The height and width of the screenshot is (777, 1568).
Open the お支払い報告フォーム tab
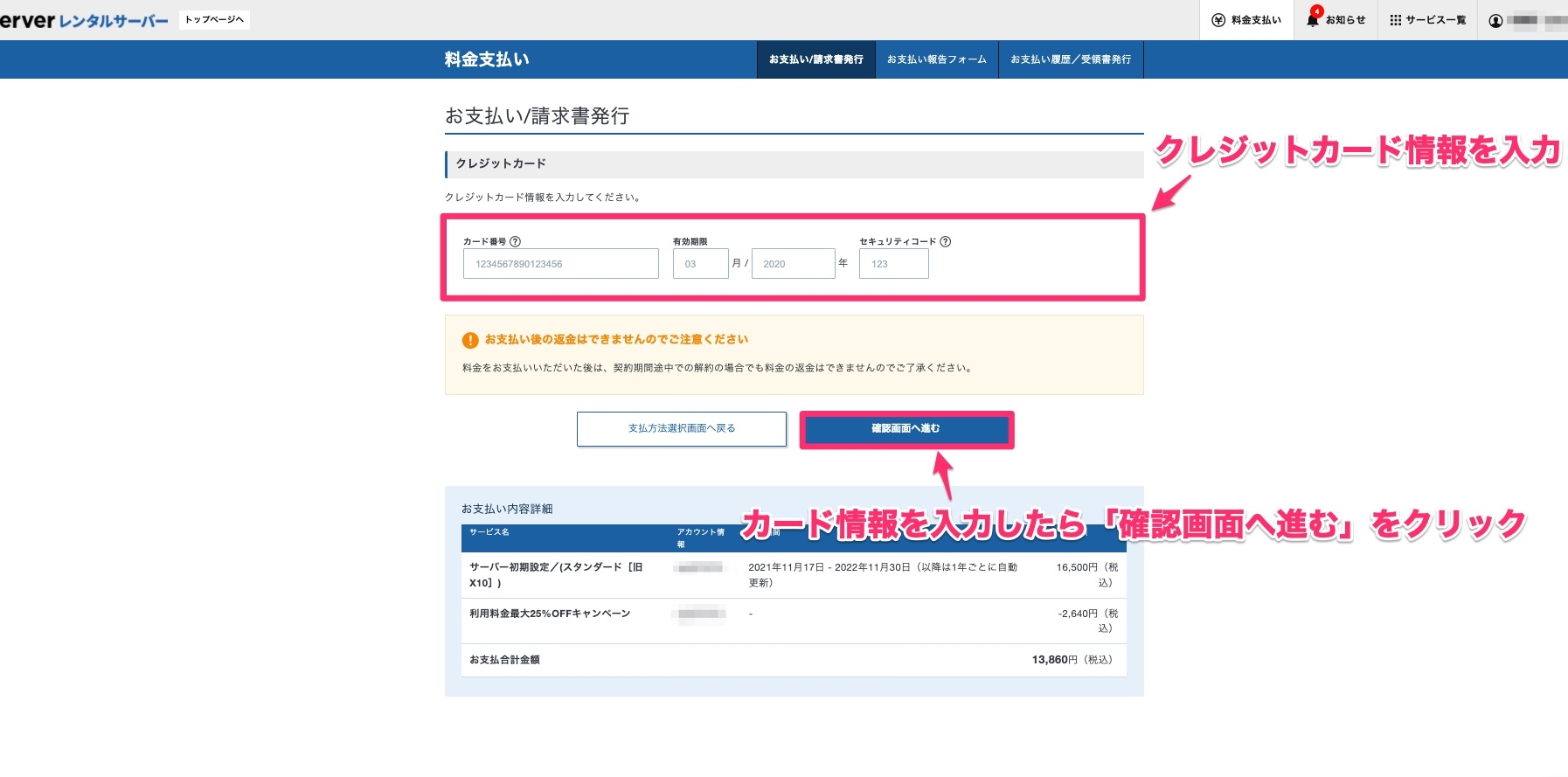pos(936,59)
